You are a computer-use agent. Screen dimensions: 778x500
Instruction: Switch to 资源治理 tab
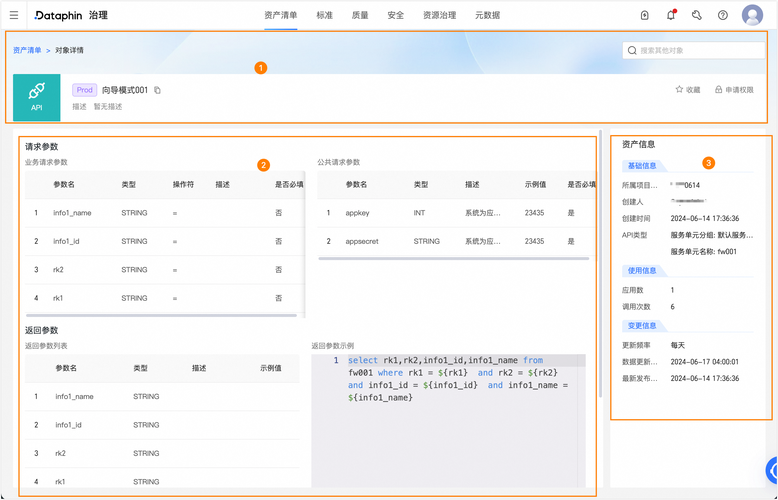click(440, 15)
